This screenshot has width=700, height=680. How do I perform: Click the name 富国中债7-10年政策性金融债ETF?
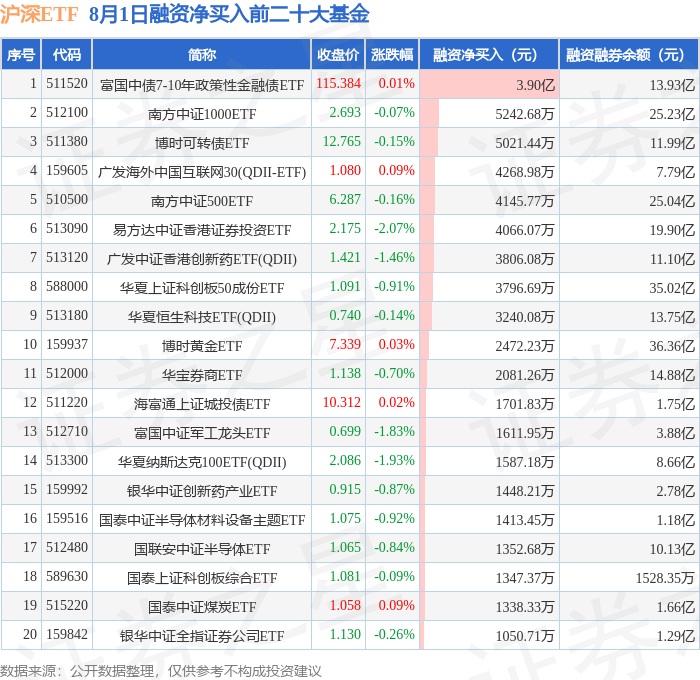[x=202, y=85]
